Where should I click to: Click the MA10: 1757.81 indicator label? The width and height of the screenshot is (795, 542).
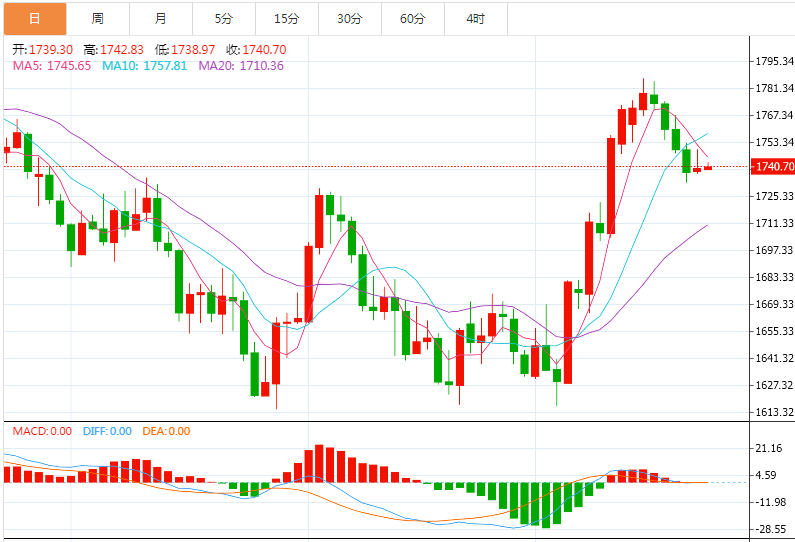click(x=144, y=66)
